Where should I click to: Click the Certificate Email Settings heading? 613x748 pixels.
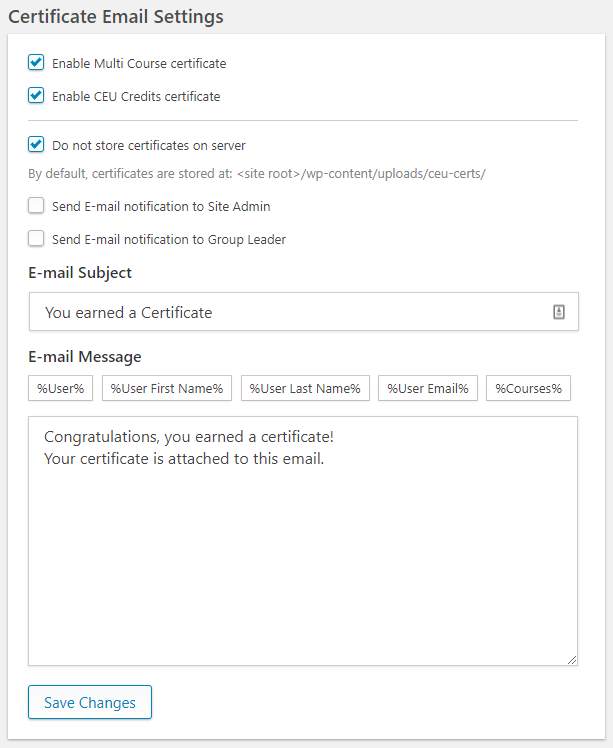click(x=116, y=17)
